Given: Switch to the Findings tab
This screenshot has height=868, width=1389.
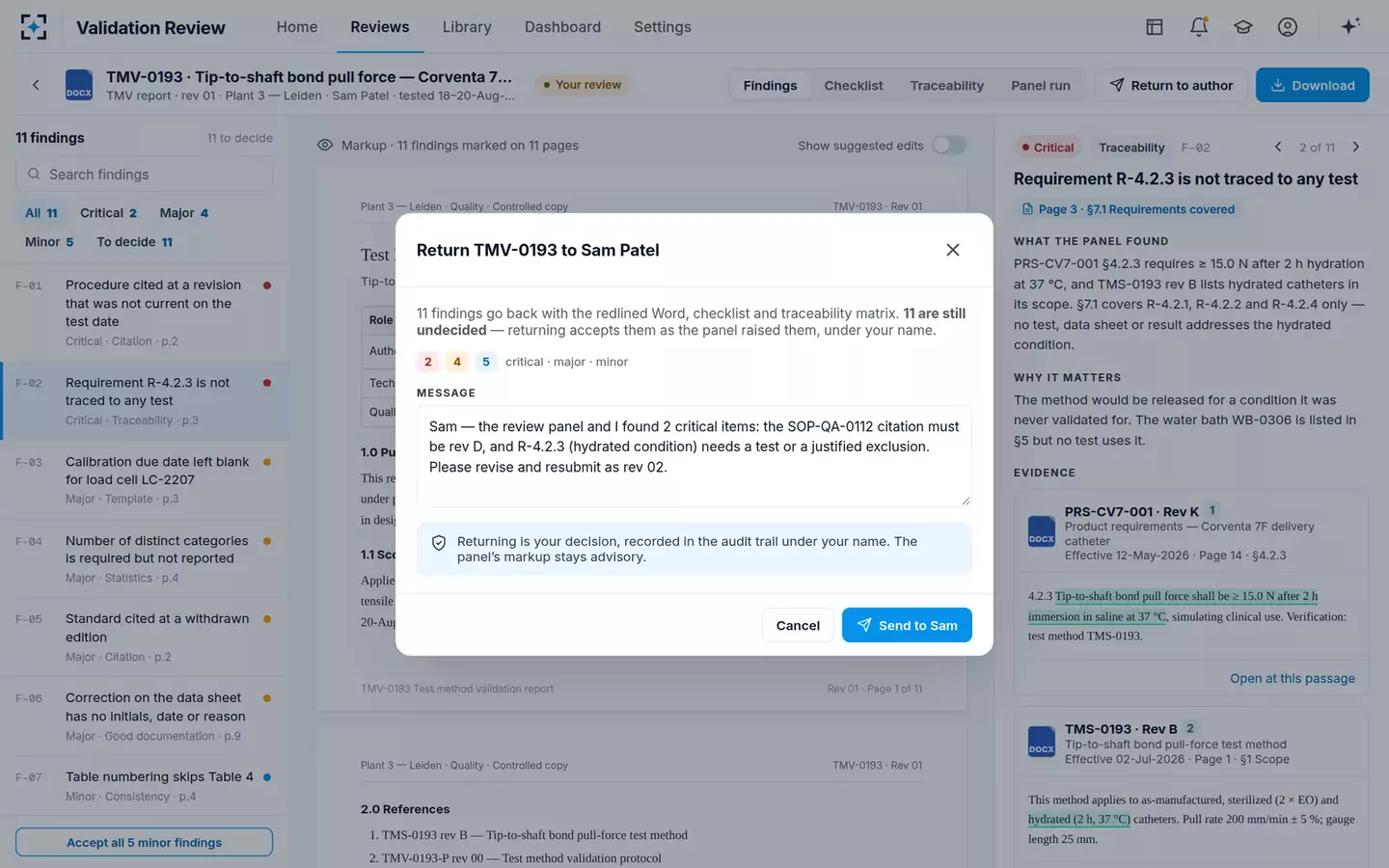Looking at the screenshot, I should [x=770, y=85].
